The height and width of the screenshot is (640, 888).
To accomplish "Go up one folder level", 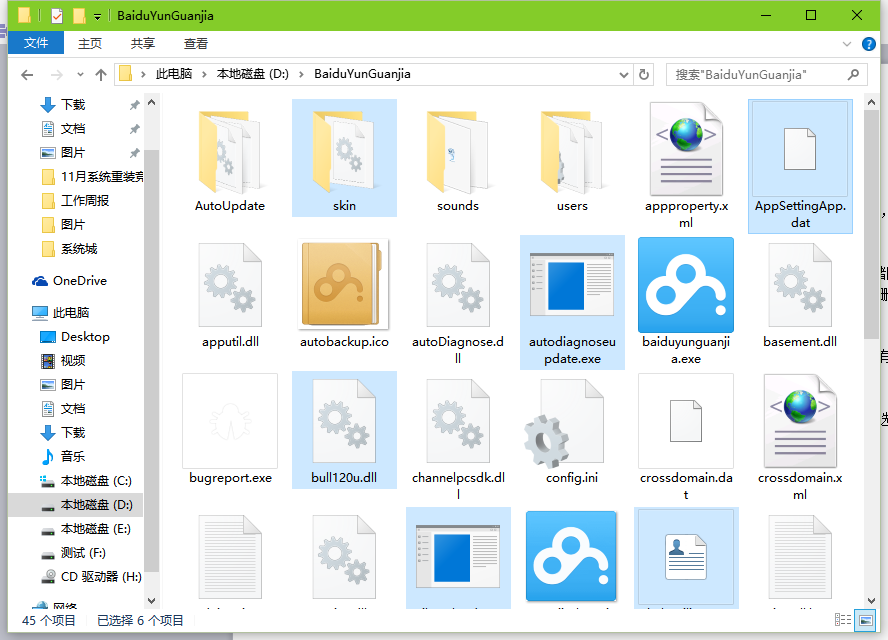I will tap(101, 74).
